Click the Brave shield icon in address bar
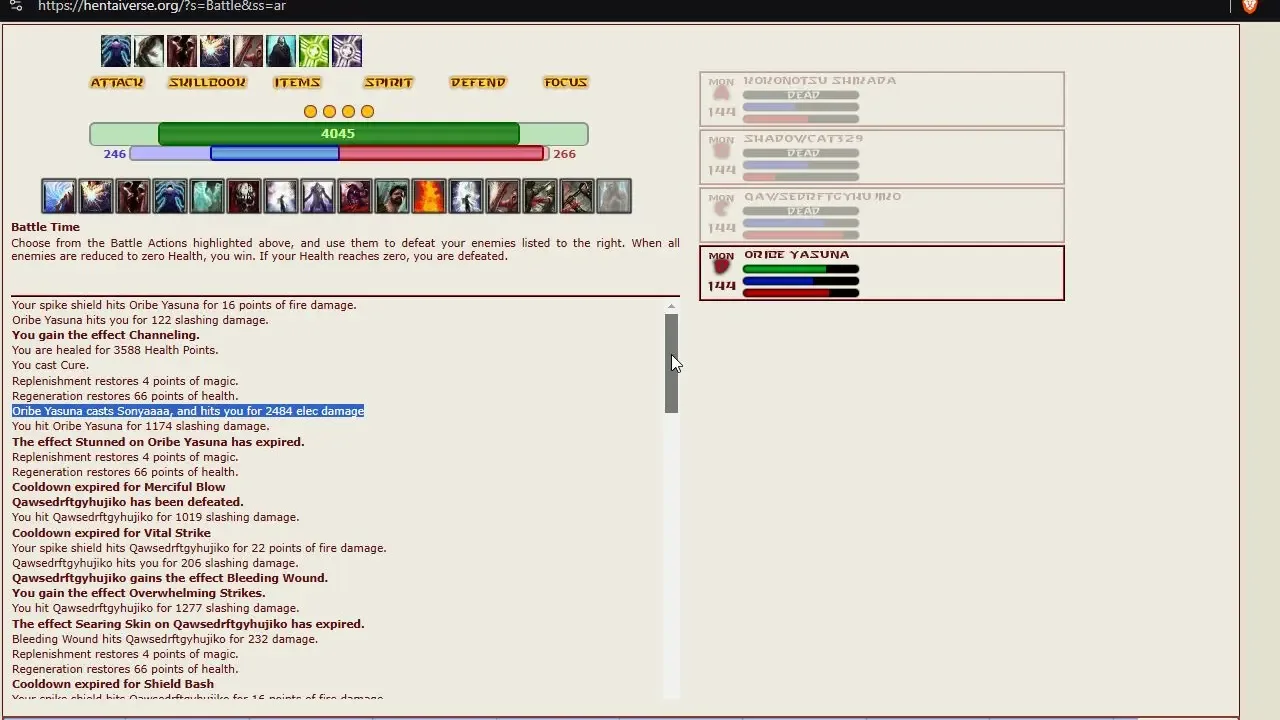The height and width of the screenshot is (720, 1280). click(x=1249, y=6)
